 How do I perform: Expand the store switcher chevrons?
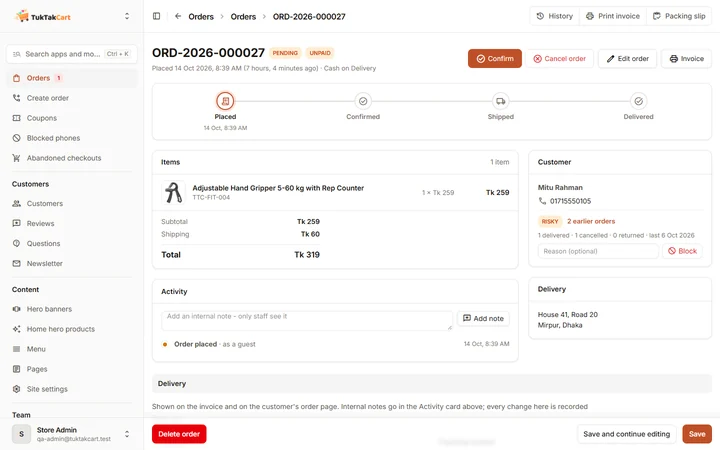(x=127, y=17)
